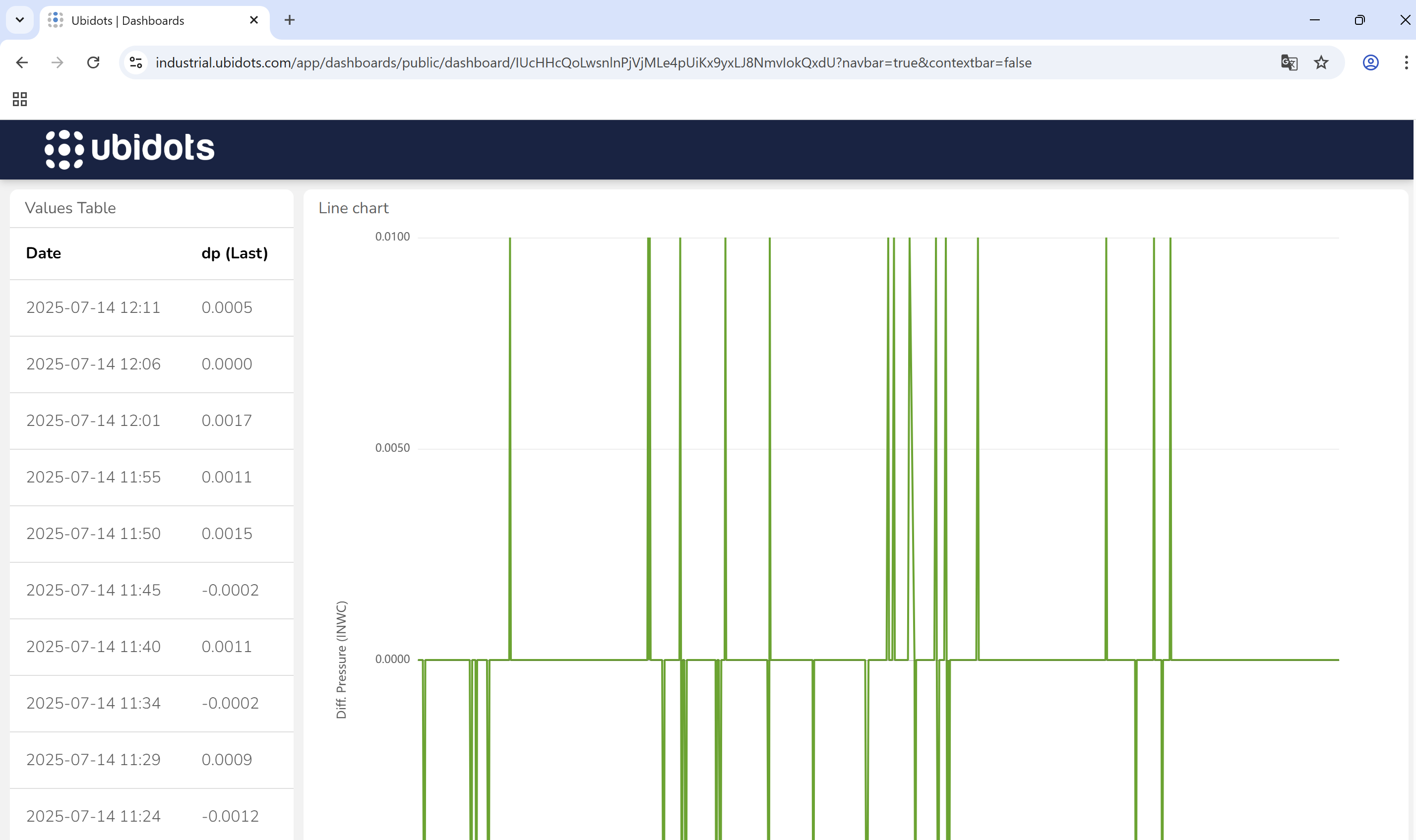The image size is (1416, 840).
Task: Click the dp (Last) column header
Action: coord(235,253)
